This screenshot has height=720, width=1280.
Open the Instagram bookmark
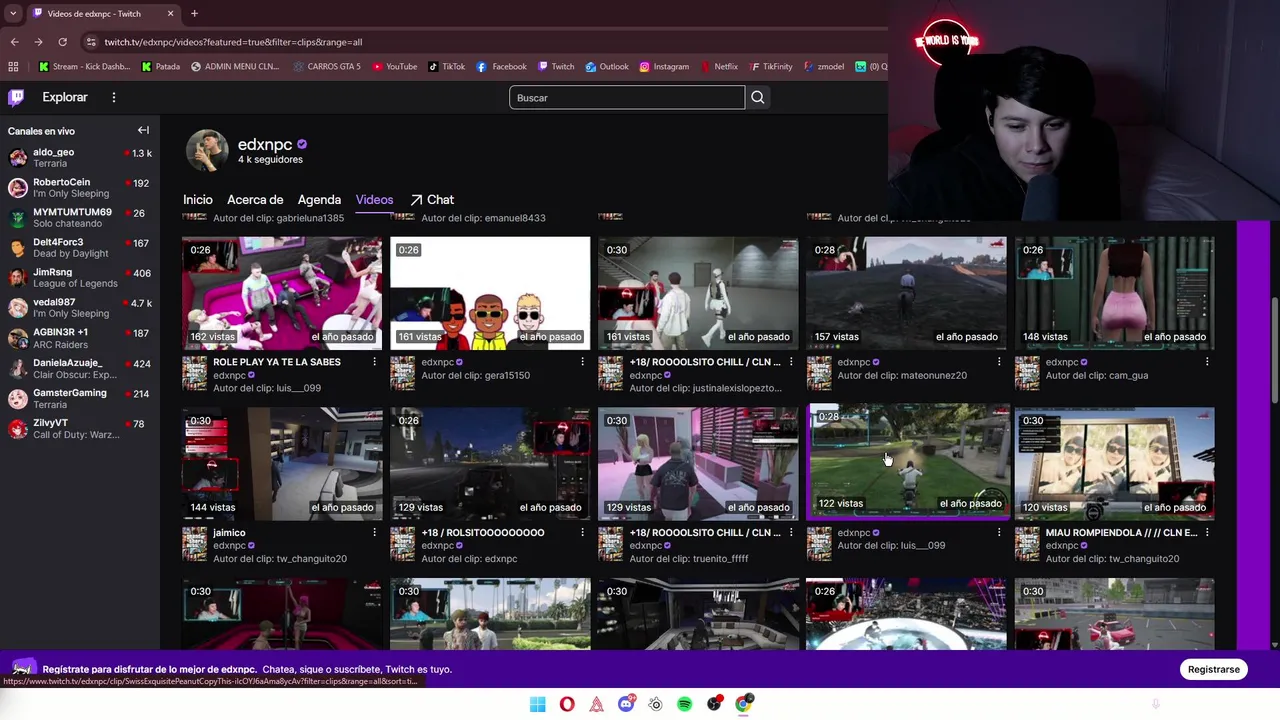tap(664, 67)
